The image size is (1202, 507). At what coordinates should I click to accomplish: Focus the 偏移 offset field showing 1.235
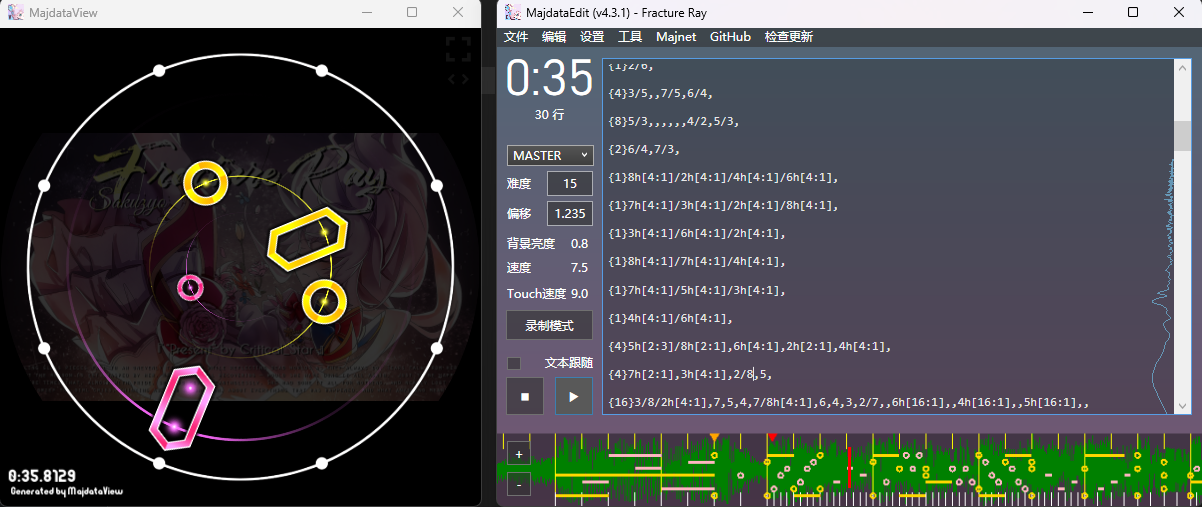click(x=570, y=214)
